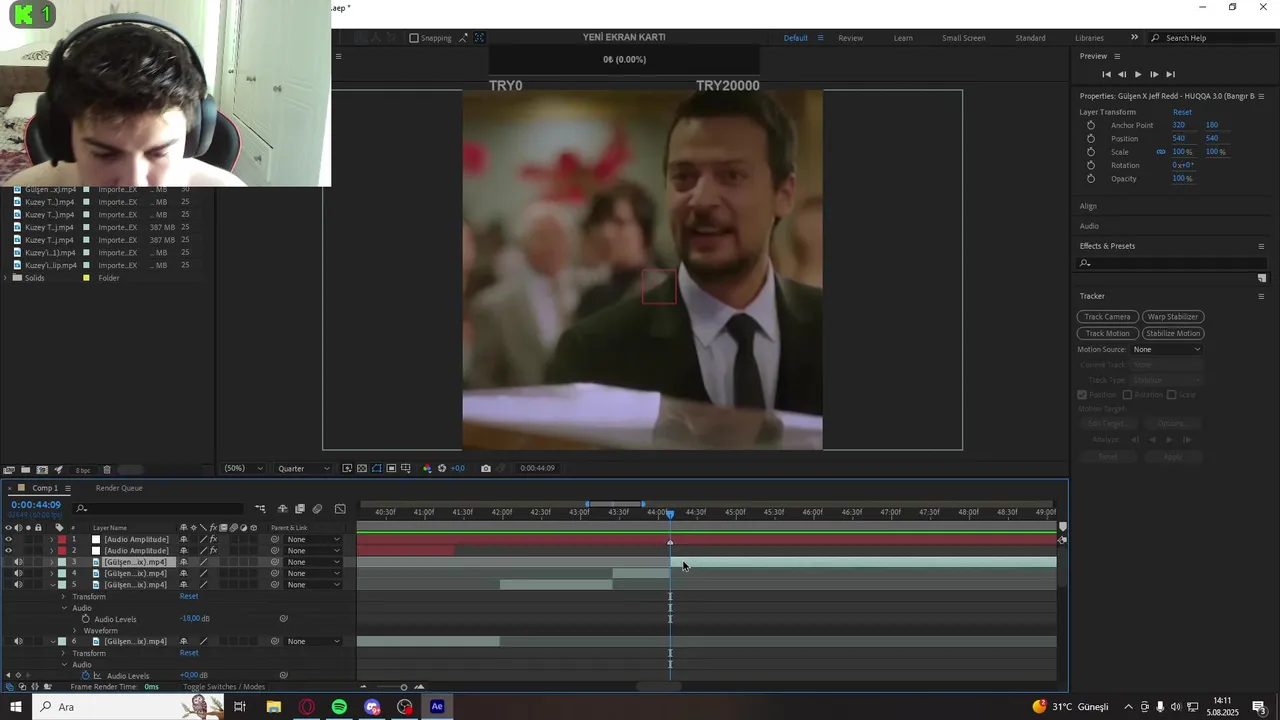Click Toggle Switches / Modes in timeline
Image resolution: width=1280 pixels, height=720 pixels.
224,687
